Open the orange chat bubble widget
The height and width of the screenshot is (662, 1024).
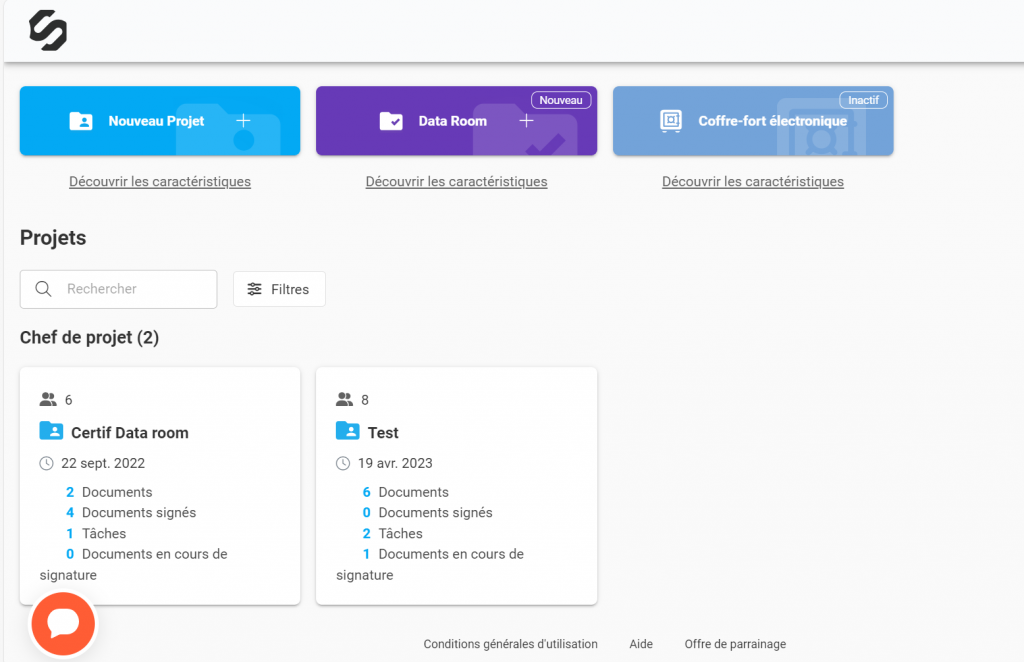[x=63, y=624]
